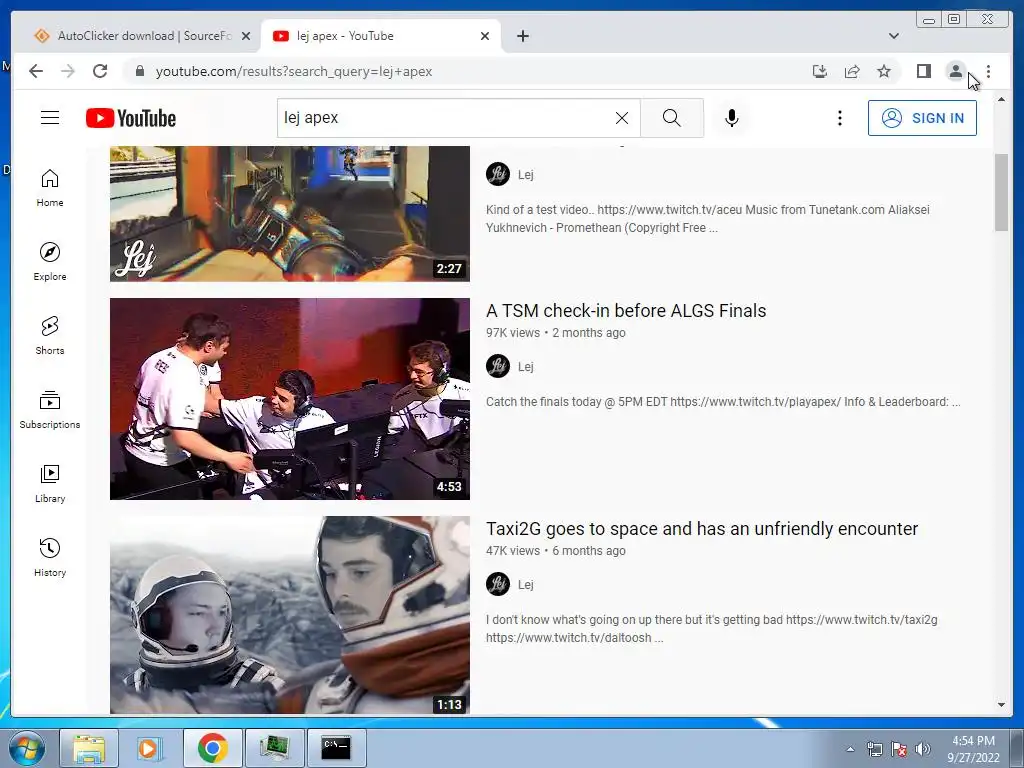Viewport: 1024px width, 768px height.
Task: Play the 1:13 astronaut video thumbnail
Action: (289, 615)
